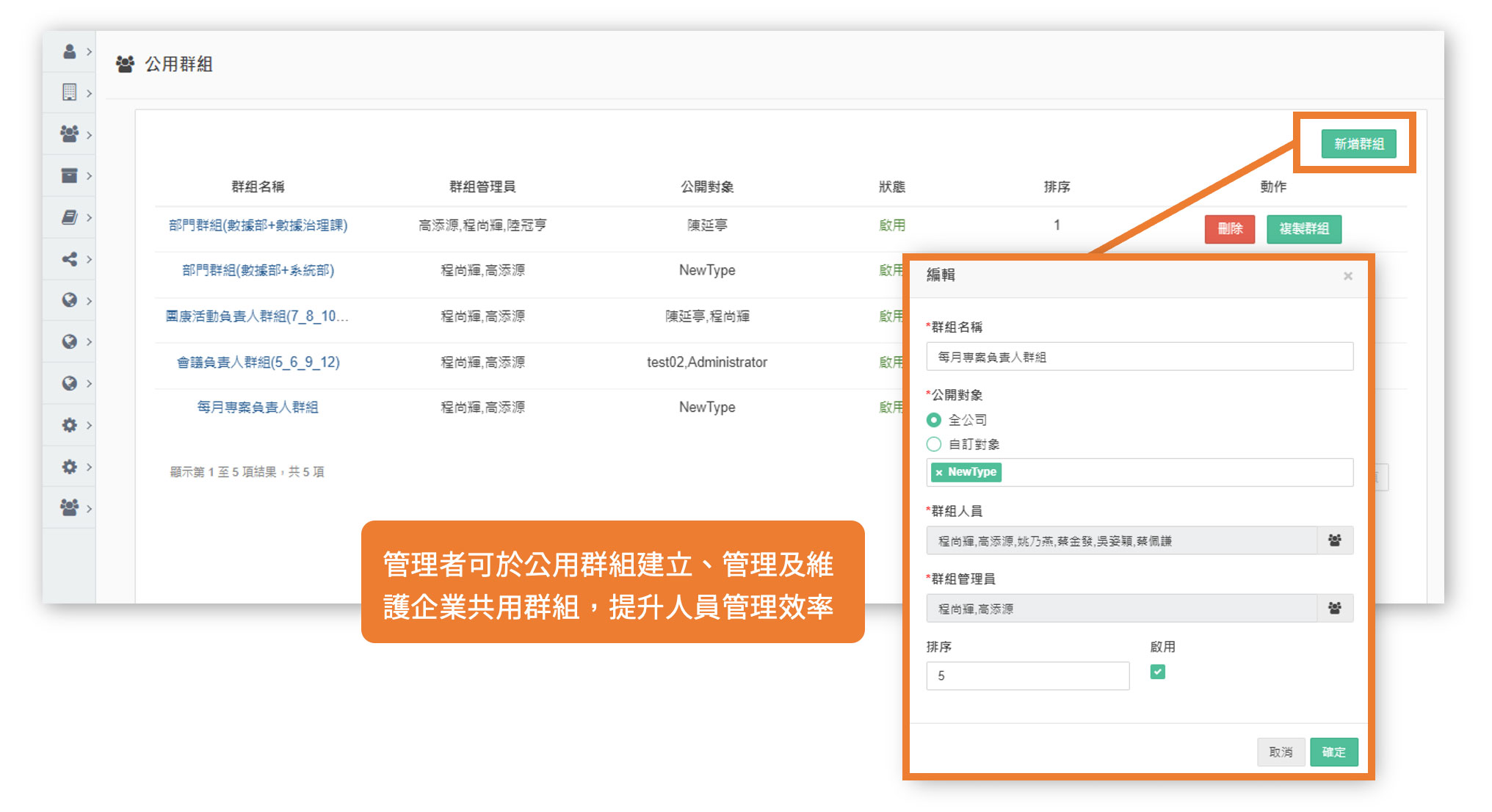Select the 全公司 radio option

pos(934,420)
